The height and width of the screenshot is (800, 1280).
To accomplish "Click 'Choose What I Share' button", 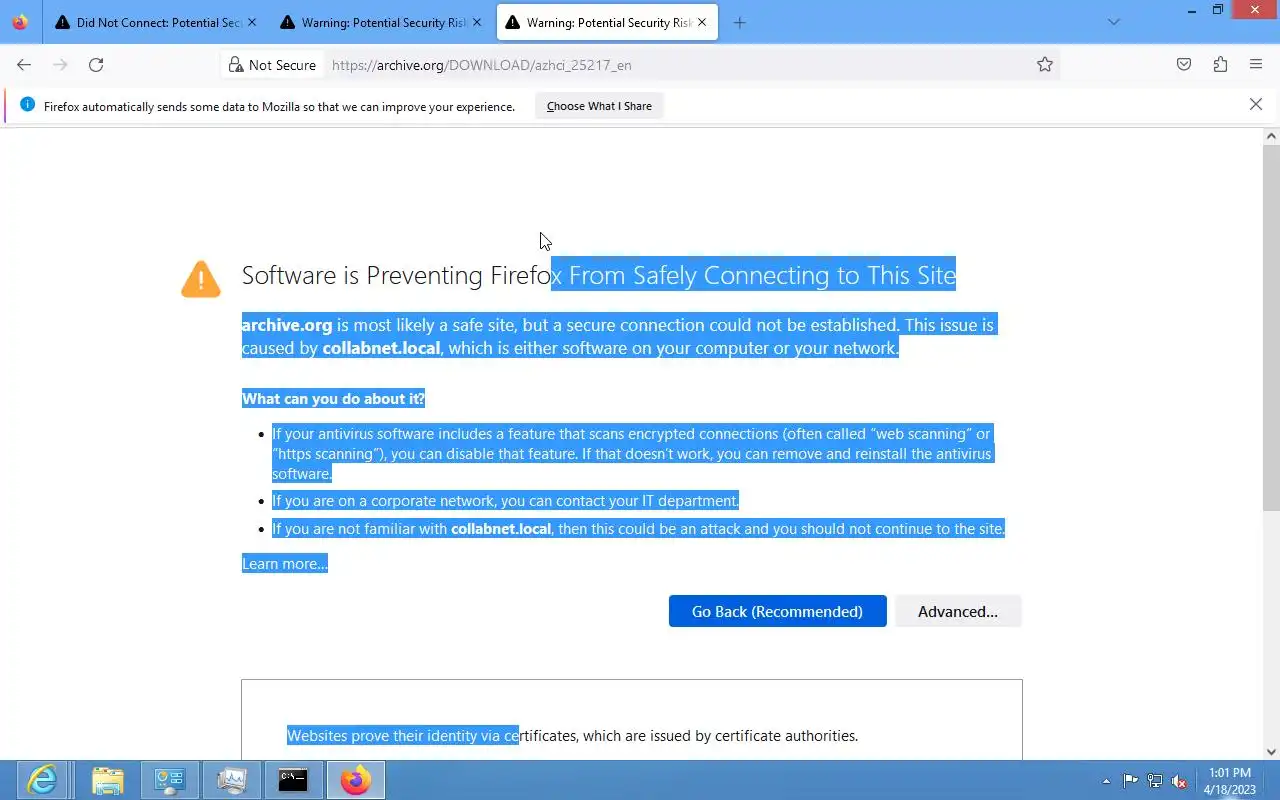I will tap(599, 106).
